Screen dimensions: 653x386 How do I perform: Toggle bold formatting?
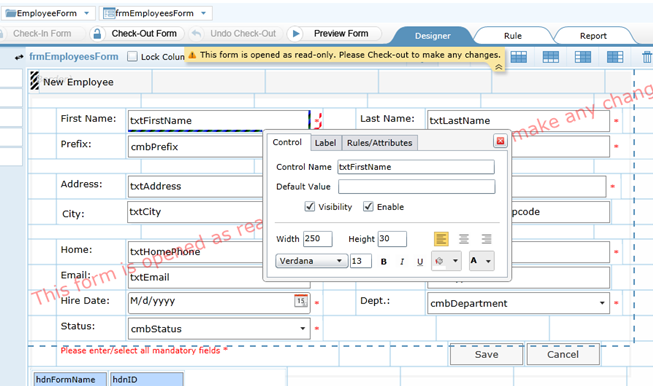click(384, 261)
